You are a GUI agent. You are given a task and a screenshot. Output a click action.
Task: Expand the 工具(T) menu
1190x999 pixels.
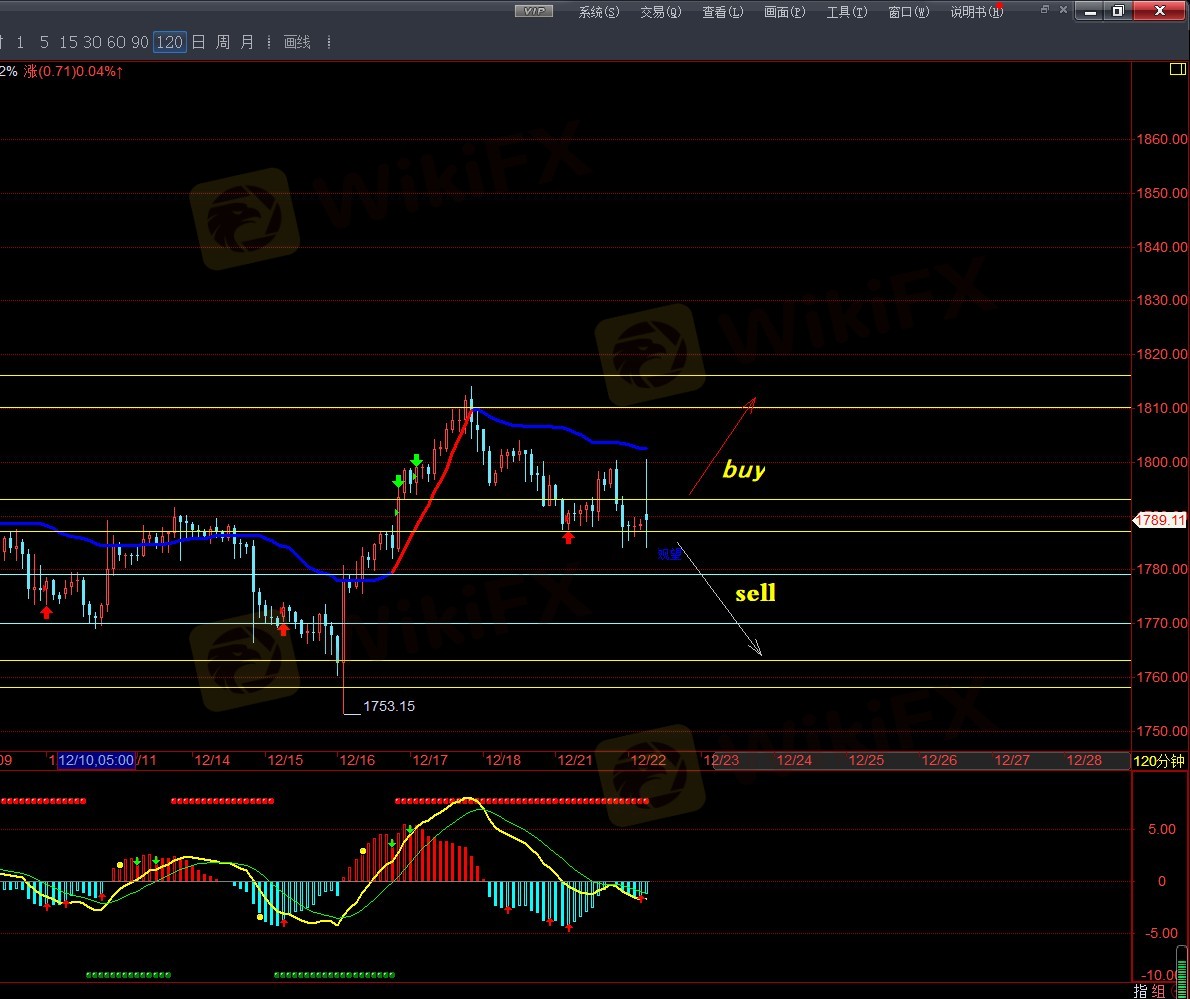846,12
